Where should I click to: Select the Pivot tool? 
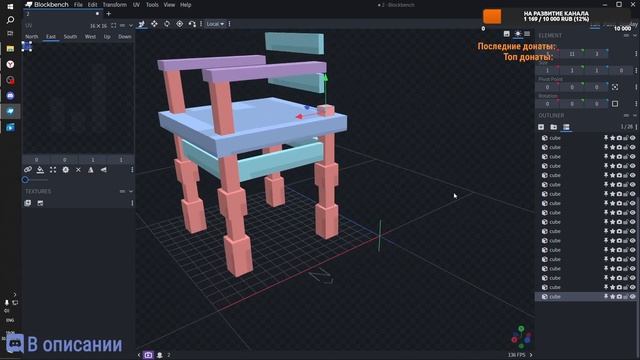coord(180,24)
